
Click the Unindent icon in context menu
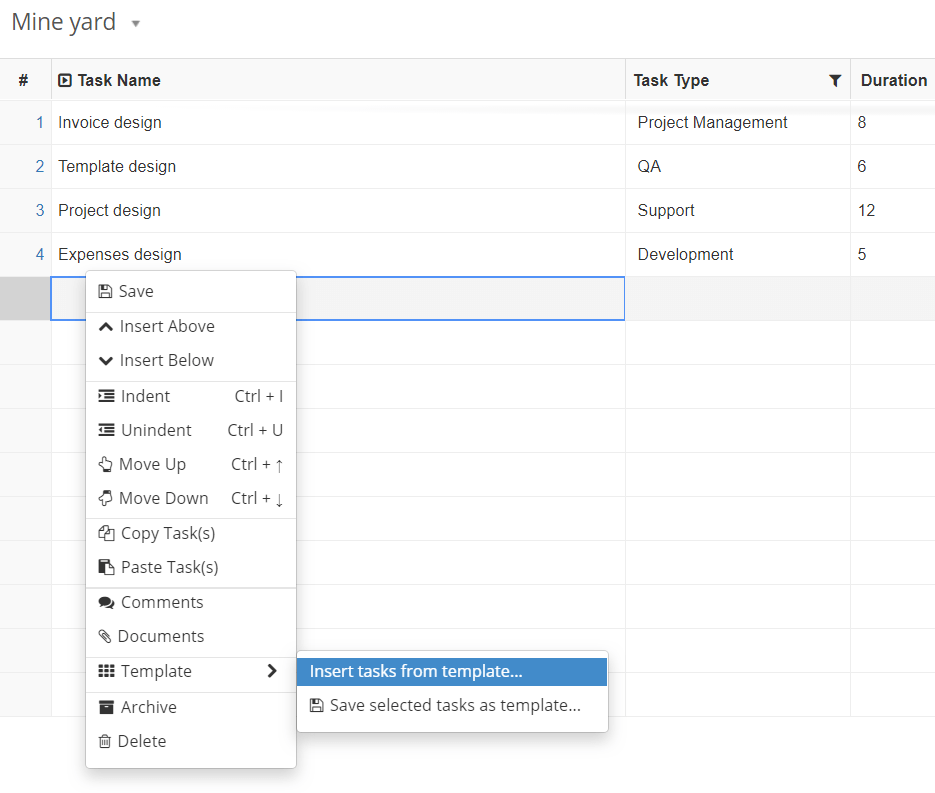coord(106,430)
